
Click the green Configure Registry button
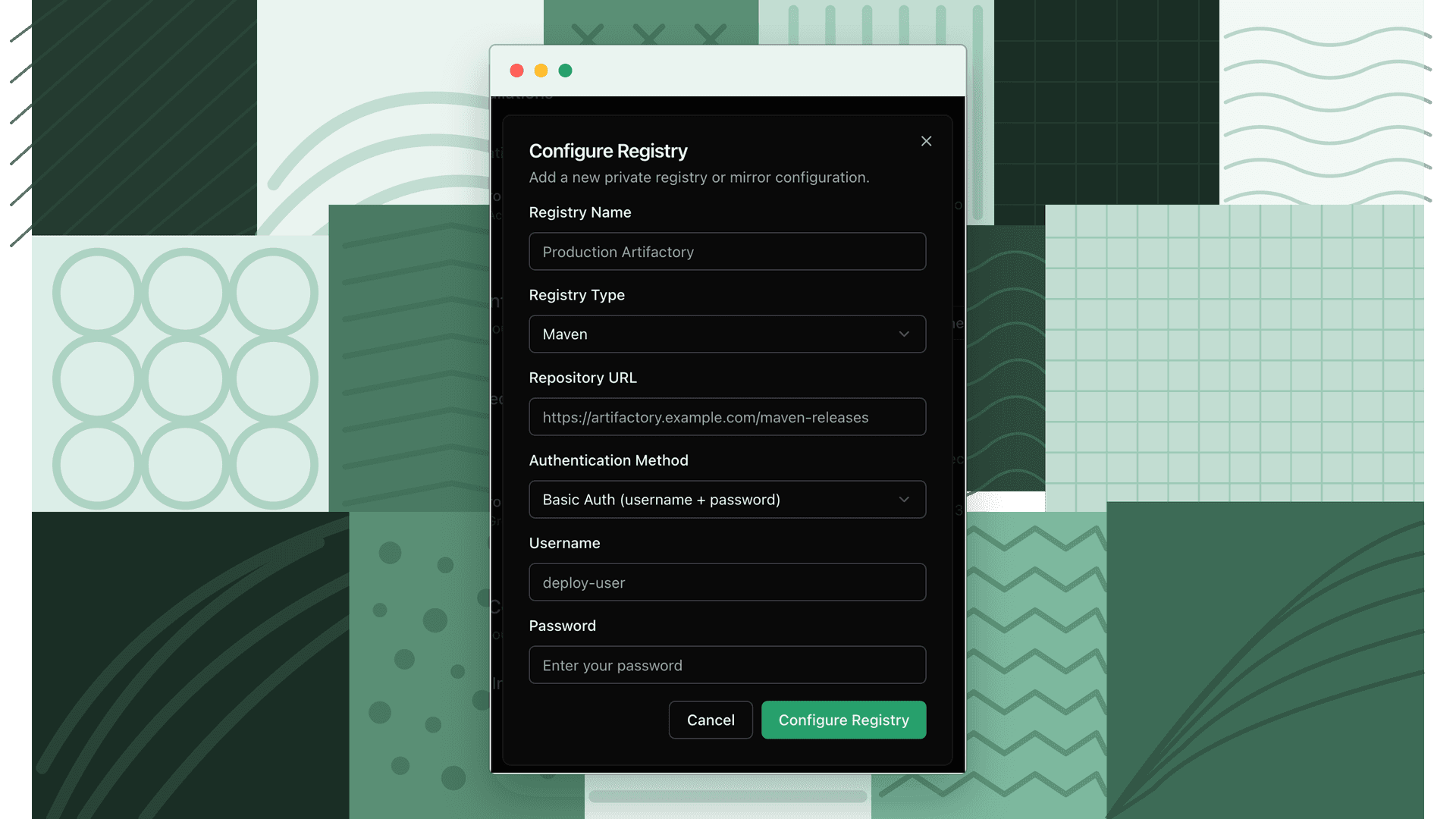[x=843, y=720]
